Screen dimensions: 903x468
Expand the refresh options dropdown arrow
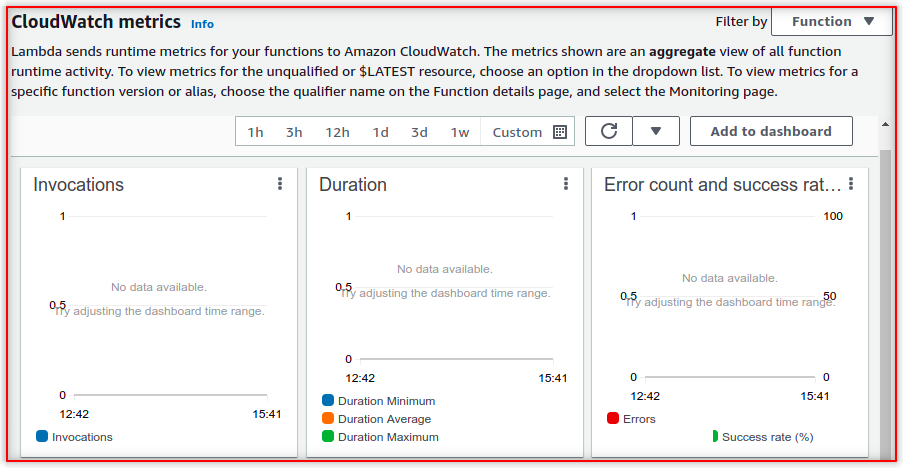click(656, 131)
